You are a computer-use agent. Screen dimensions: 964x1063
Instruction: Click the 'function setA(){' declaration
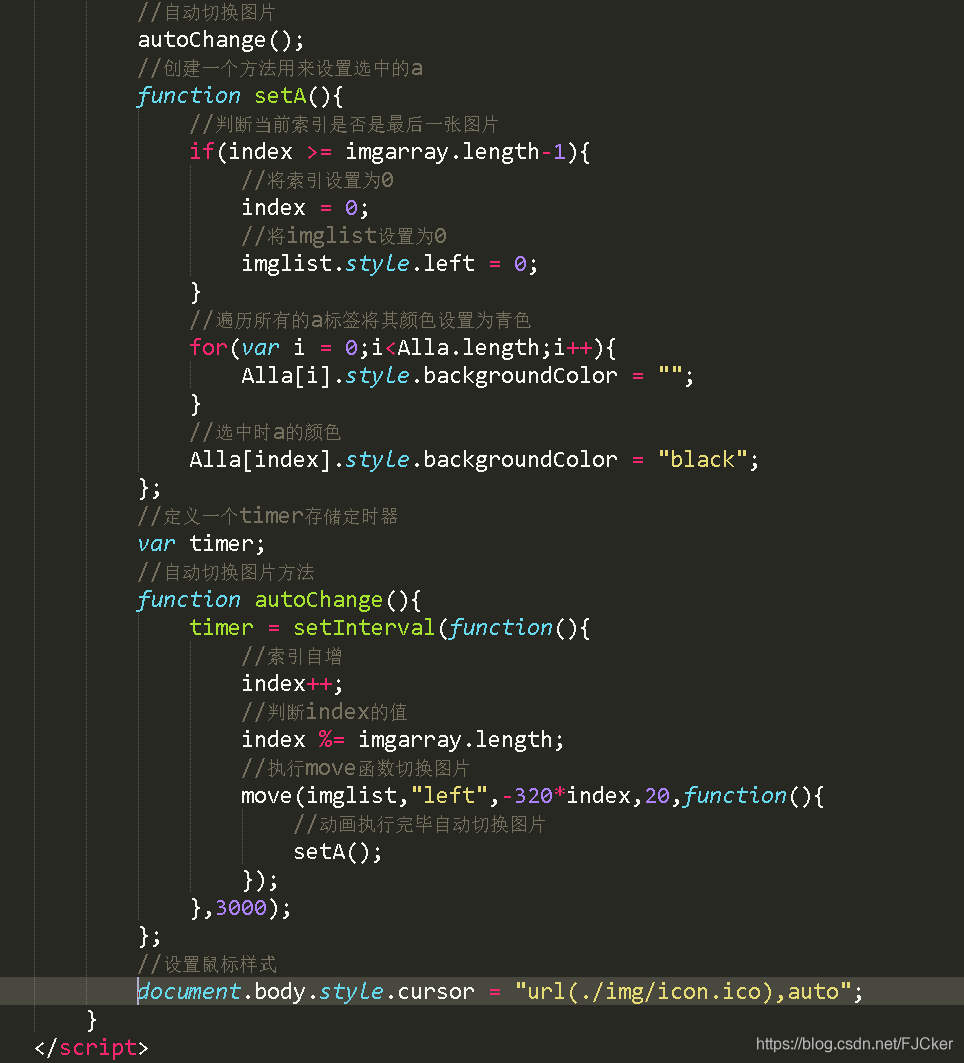click(x=240, y=96)
